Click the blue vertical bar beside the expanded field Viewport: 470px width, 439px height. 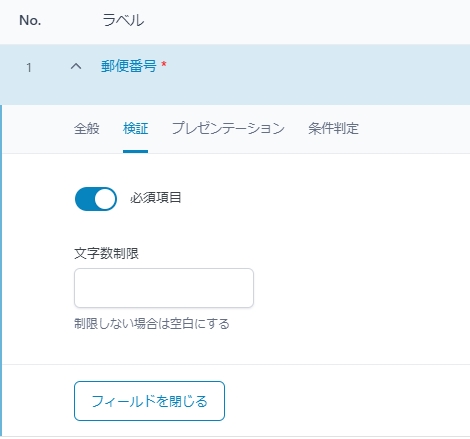[x=1, y=271]
